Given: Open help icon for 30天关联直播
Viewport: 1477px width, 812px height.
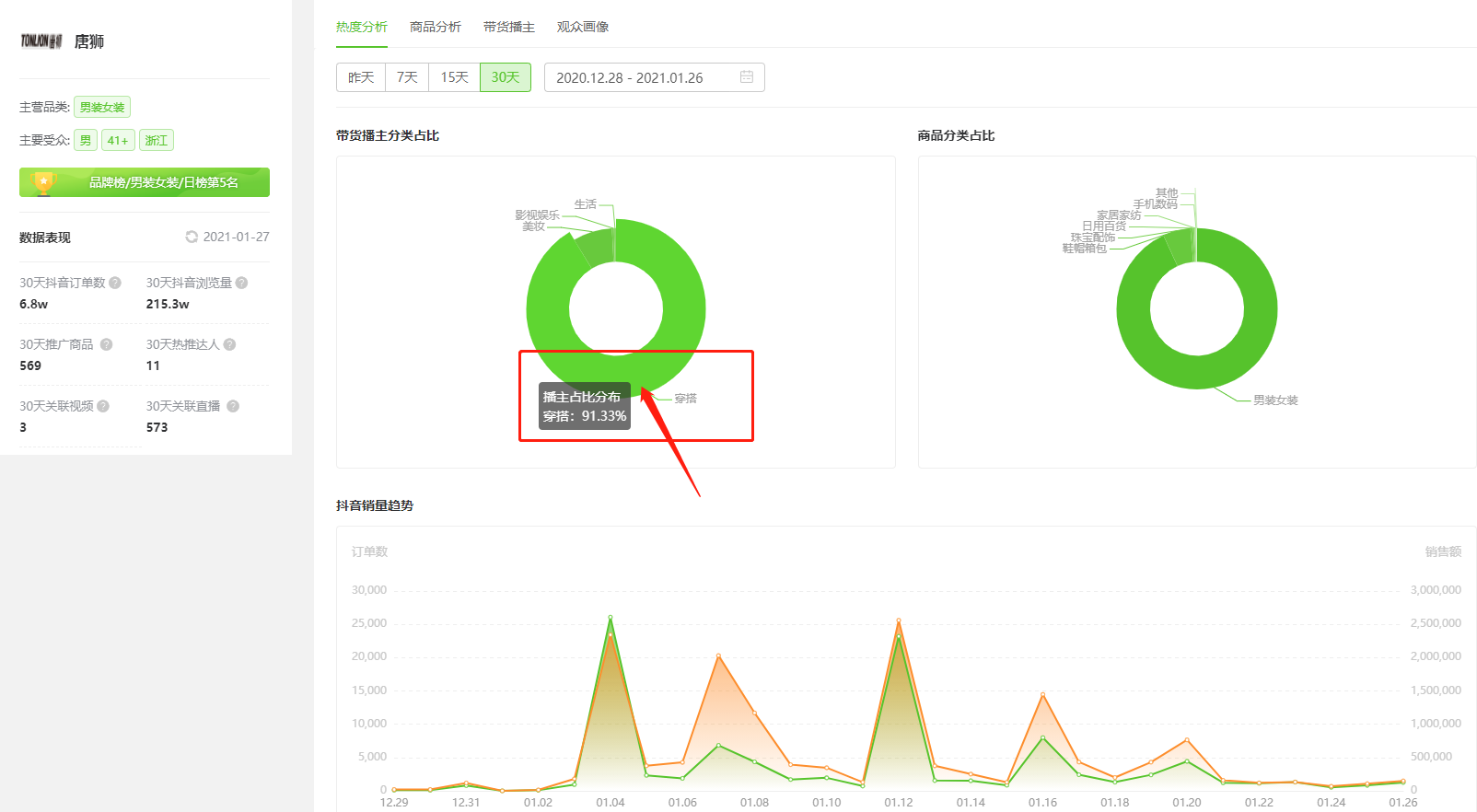Looking at the screenshot, I should tap(233, 406).
